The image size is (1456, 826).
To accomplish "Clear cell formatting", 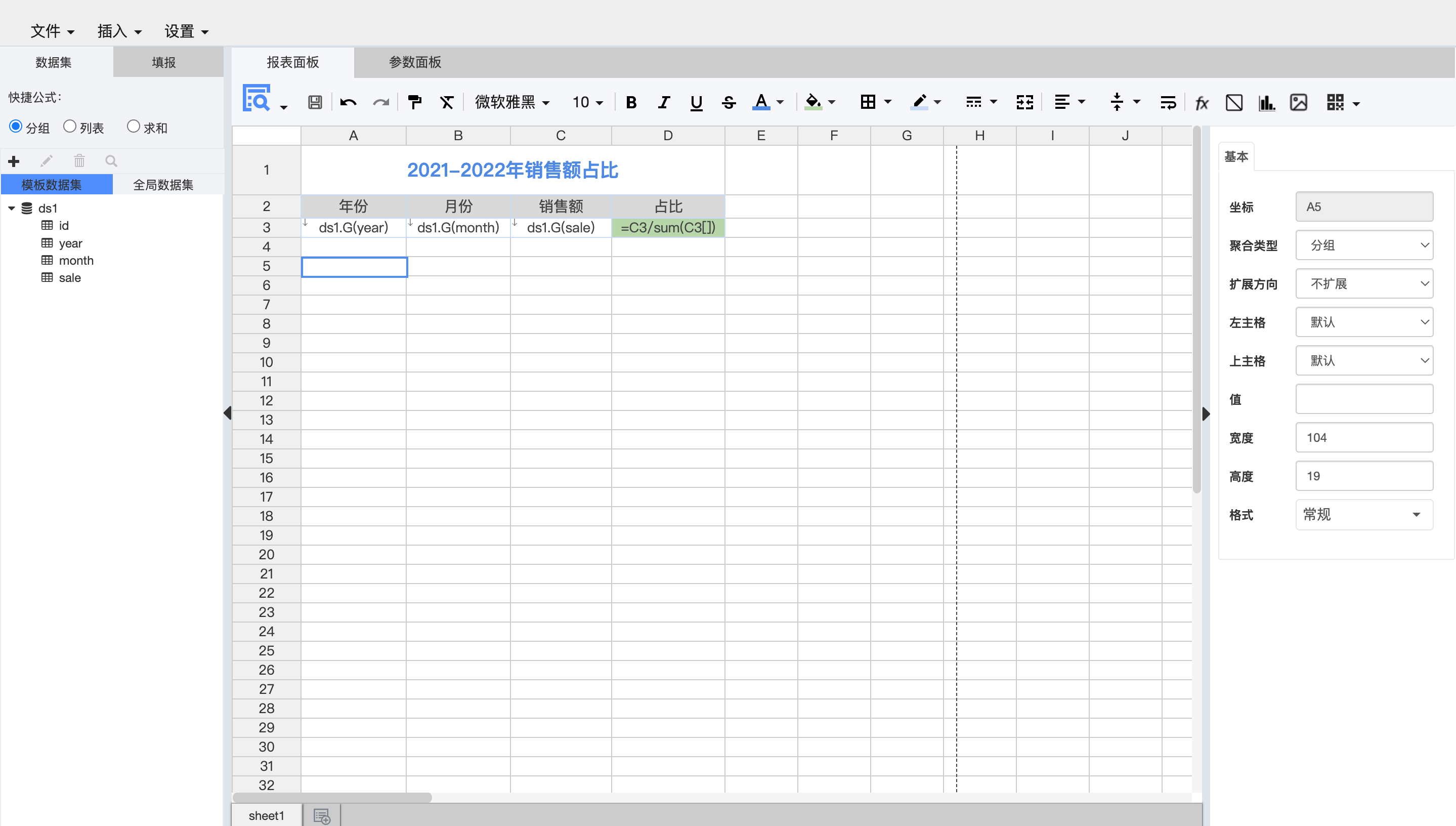I will (447, 102).
